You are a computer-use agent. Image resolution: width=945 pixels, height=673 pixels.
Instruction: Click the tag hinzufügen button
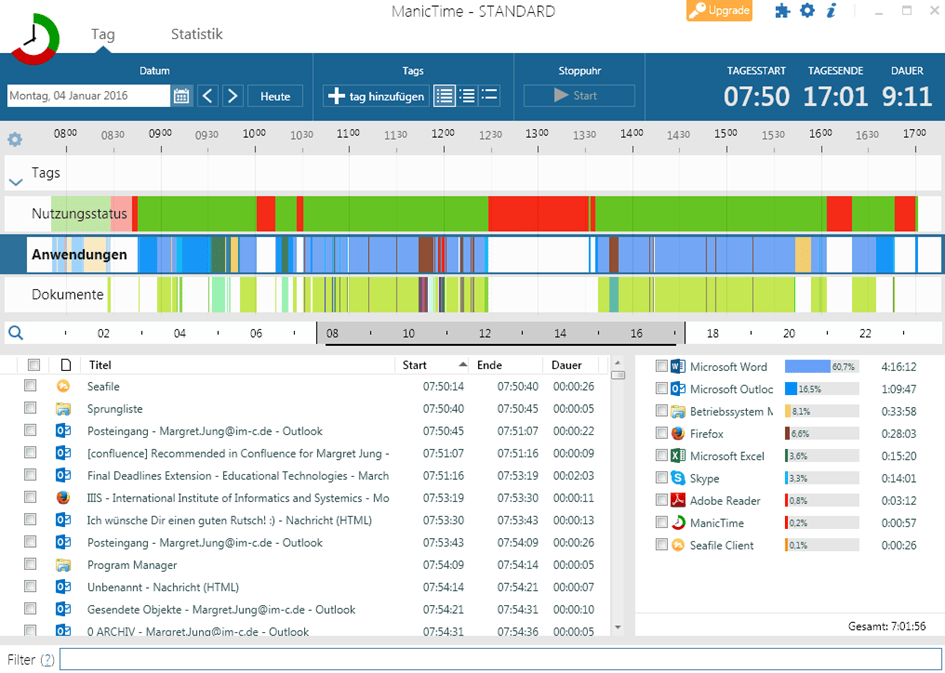(376, 96)
